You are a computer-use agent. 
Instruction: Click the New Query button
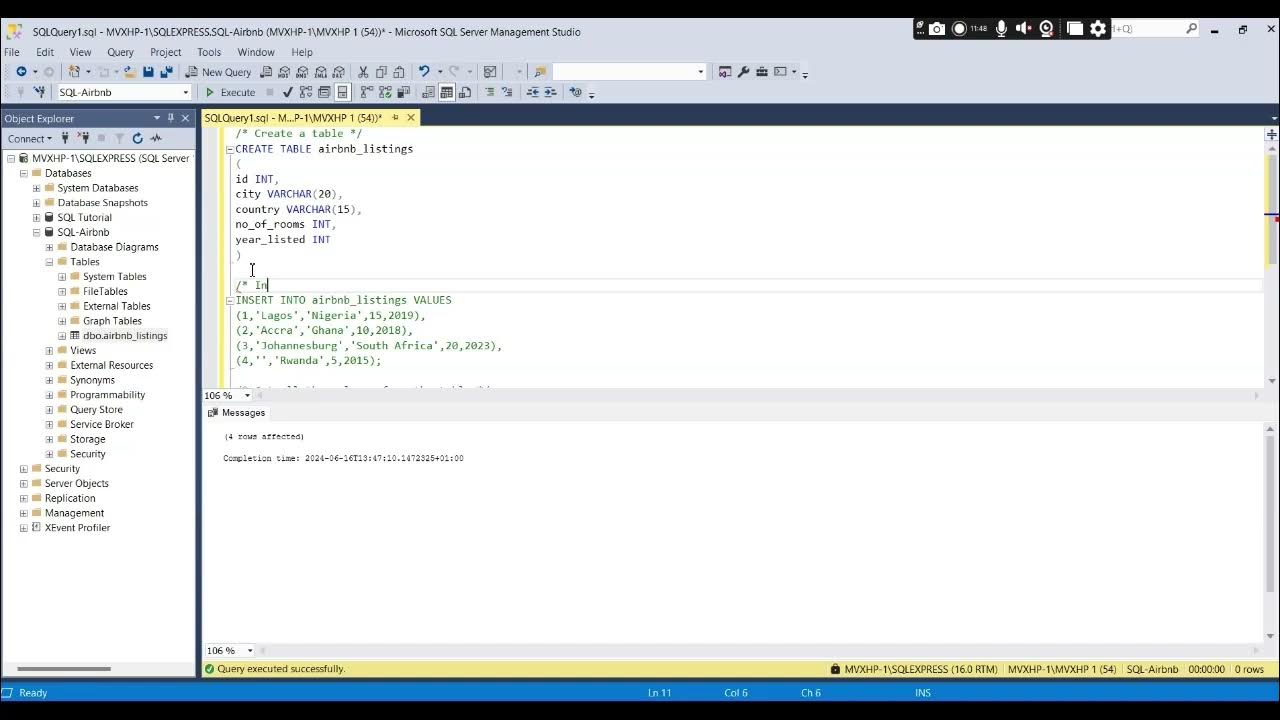point(218,72)
